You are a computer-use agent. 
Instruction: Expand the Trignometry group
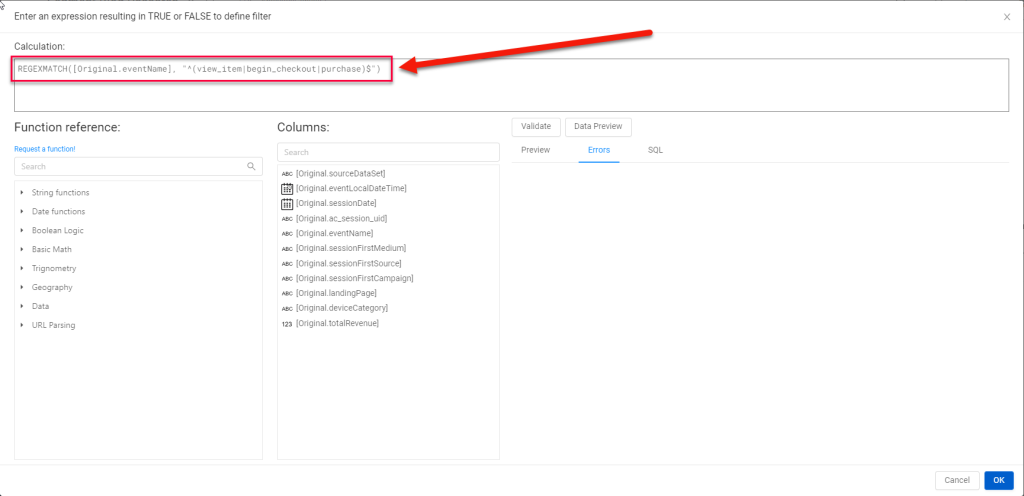coord(22,268)
